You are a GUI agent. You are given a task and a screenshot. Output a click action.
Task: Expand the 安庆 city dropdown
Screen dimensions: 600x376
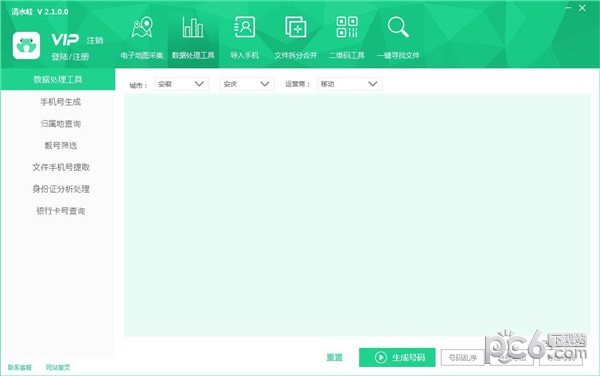pos(247,84)
